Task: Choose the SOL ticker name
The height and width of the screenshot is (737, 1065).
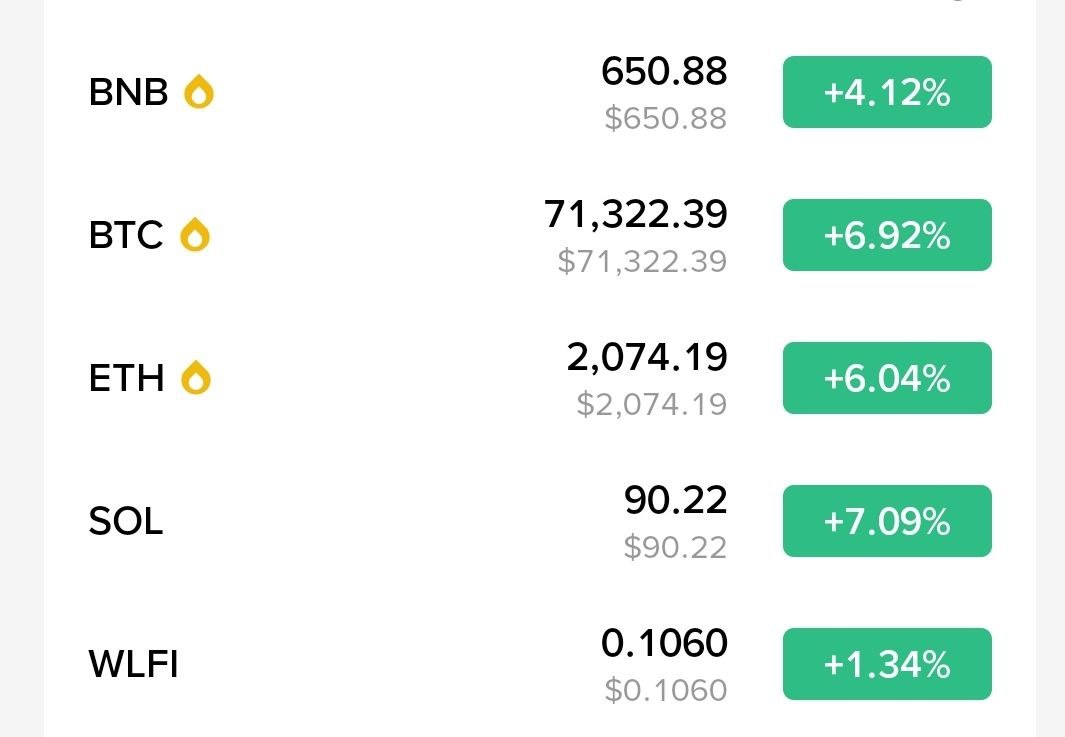Action: (x=126, y=521)
